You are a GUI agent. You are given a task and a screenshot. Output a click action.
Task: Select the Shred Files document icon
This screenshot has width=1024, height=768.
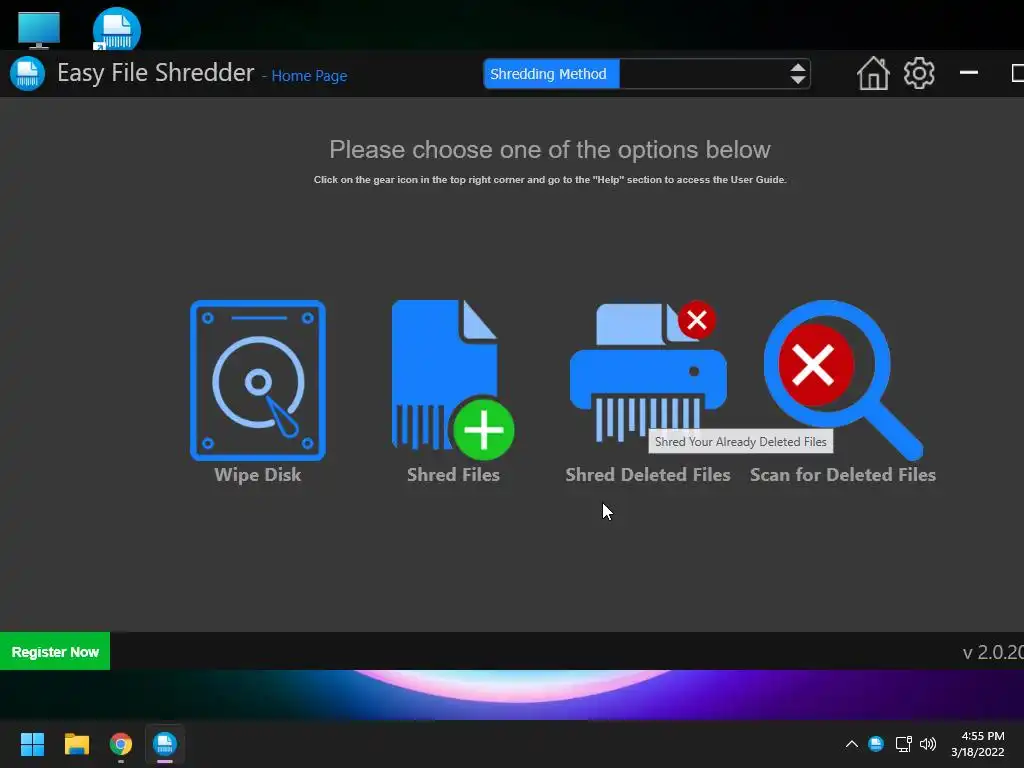coord(453,380)
